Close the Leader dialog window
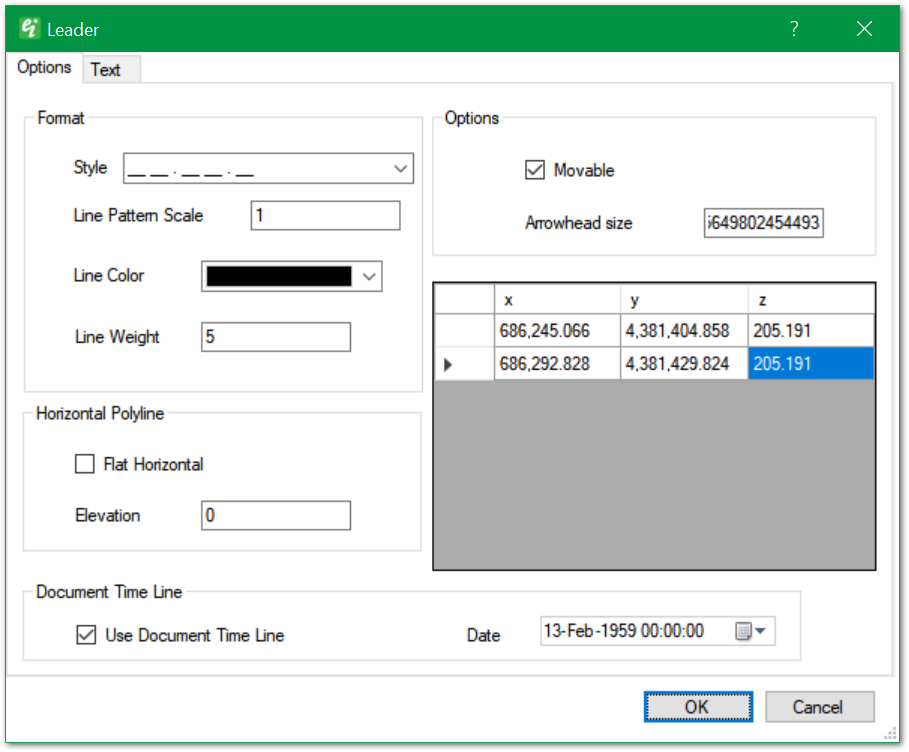The height and width of the screenshot is (752, 909). (x=864, y=29)
